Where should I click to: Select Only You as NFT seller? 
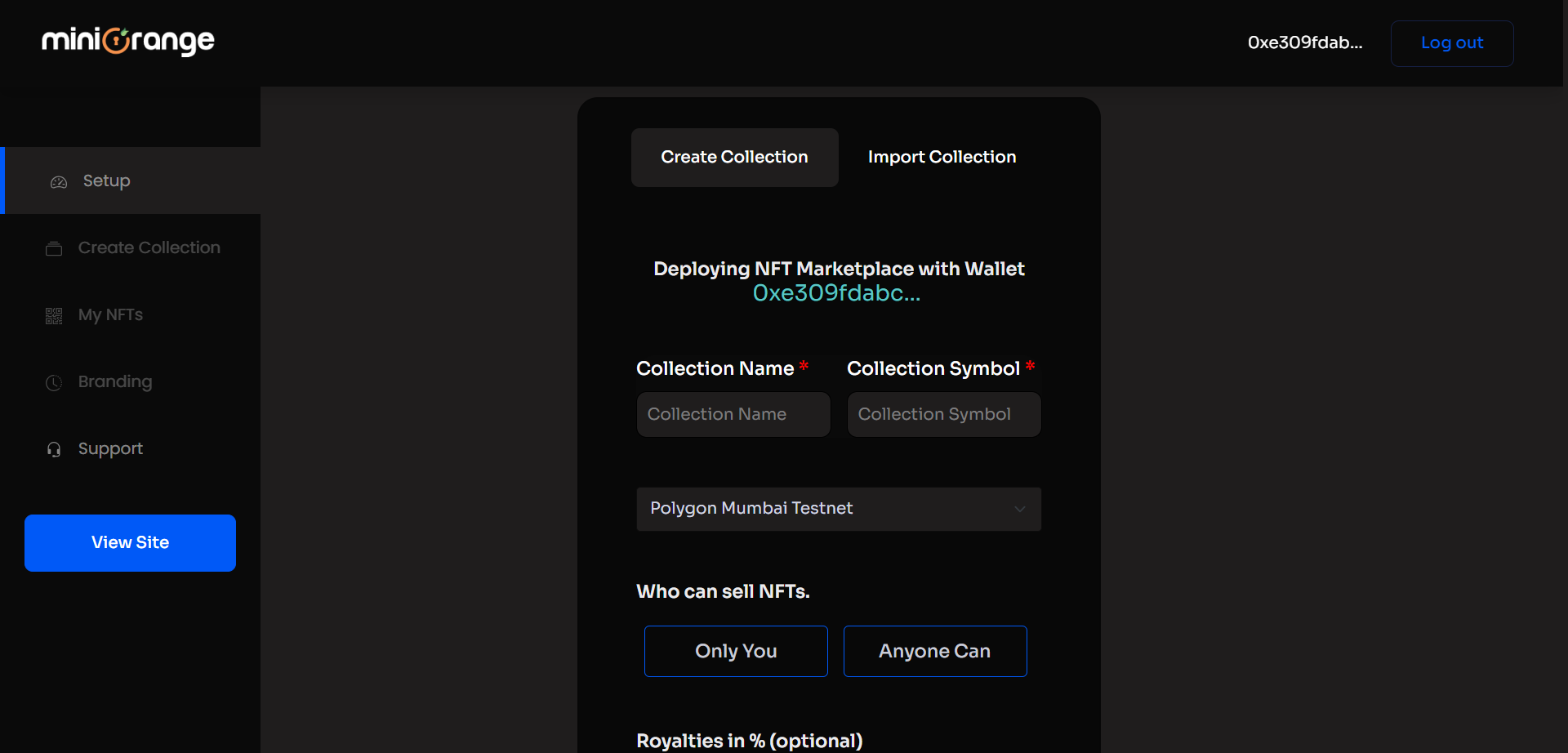pos(736,651)
